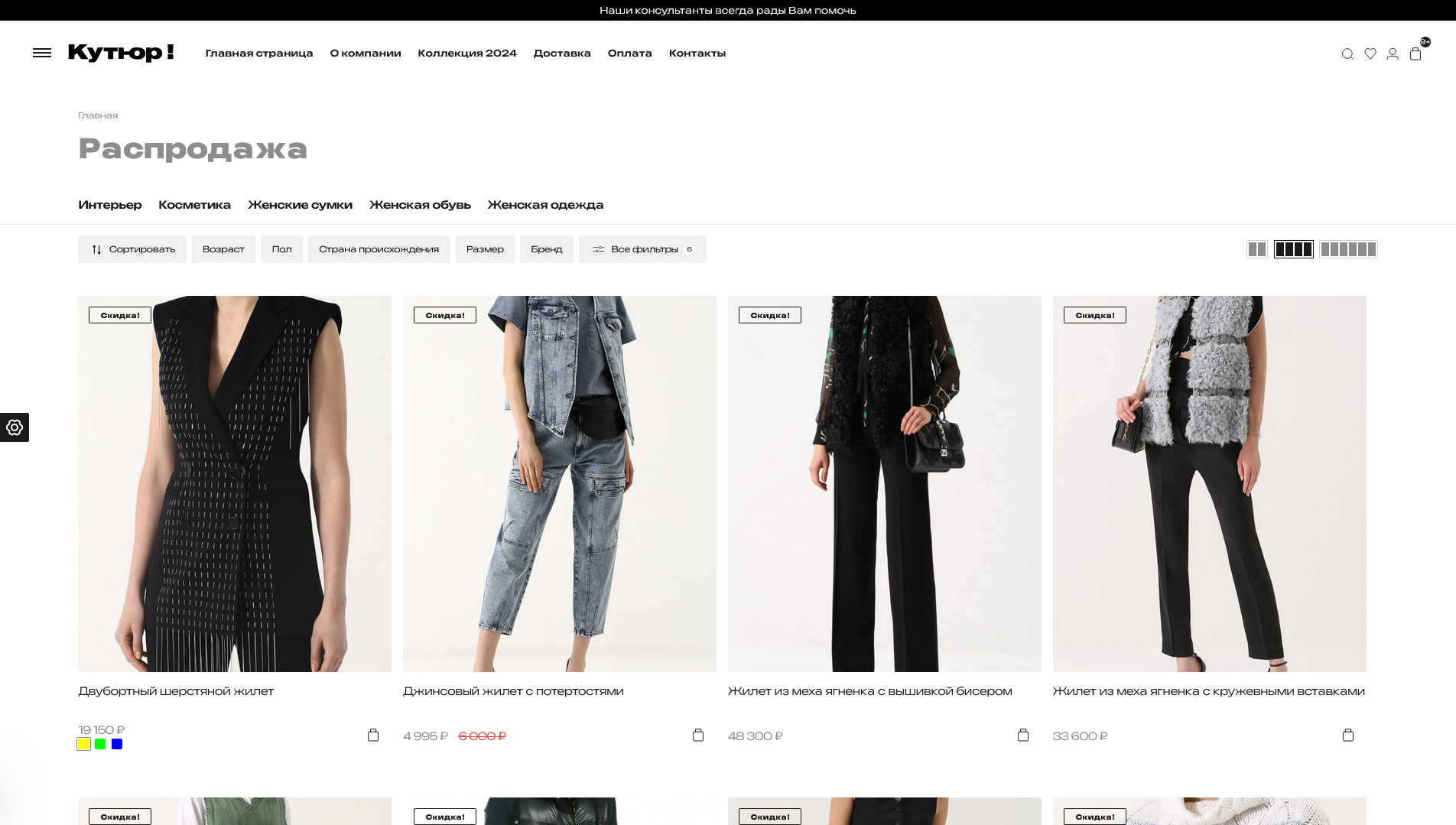Image resolution: width=1456 pixels, height=825 pixels.
Task: Select the Интерьер category
Action: (110, 205)
